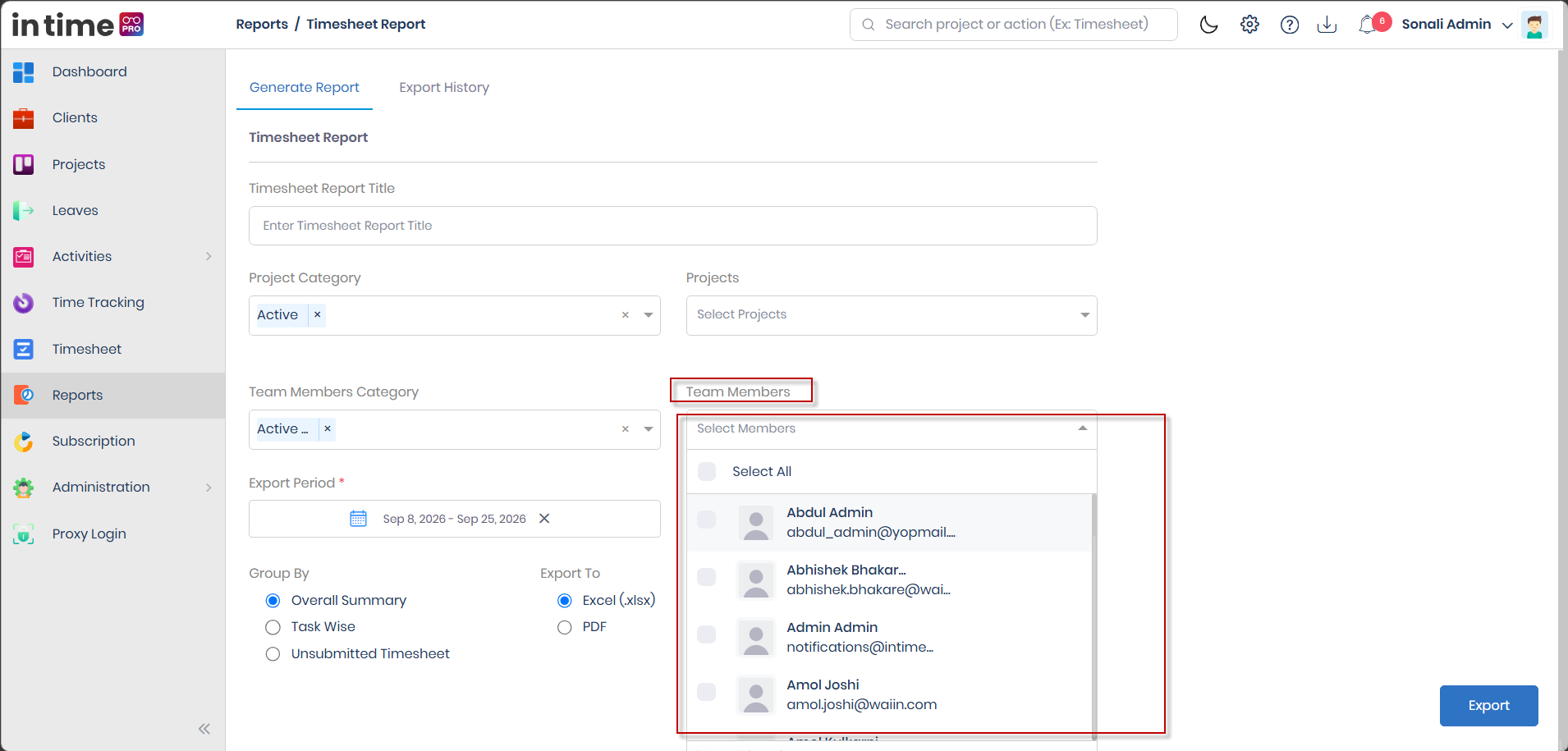The height and width of the screenshot is (751, 1568).
Task: Switch to the Export History tab
Action: (x=444, y=88)
